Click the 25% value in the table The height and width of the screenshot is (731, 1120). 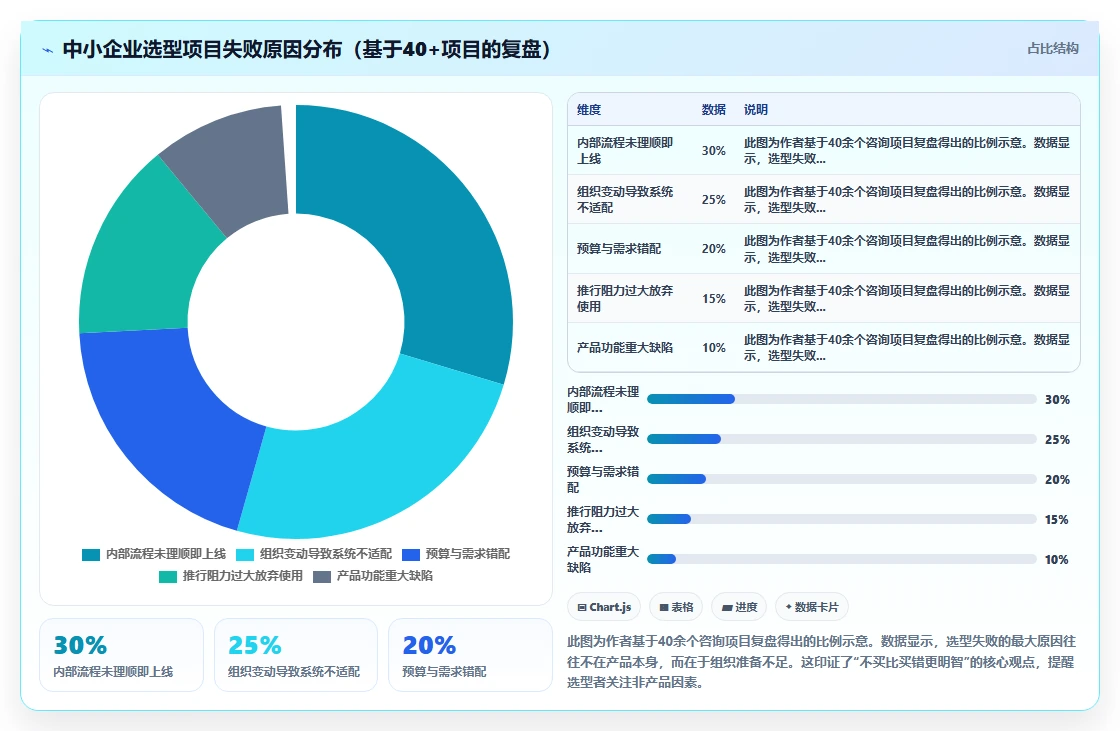[x=714, y=199]
